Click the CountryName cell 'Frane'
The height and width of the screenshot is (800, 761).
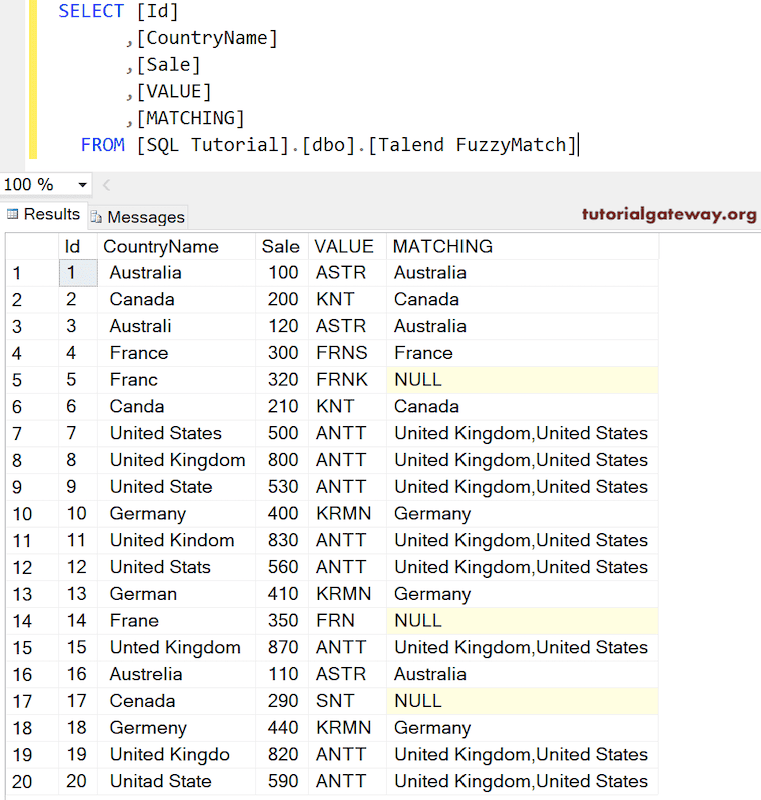coord(176,621)
